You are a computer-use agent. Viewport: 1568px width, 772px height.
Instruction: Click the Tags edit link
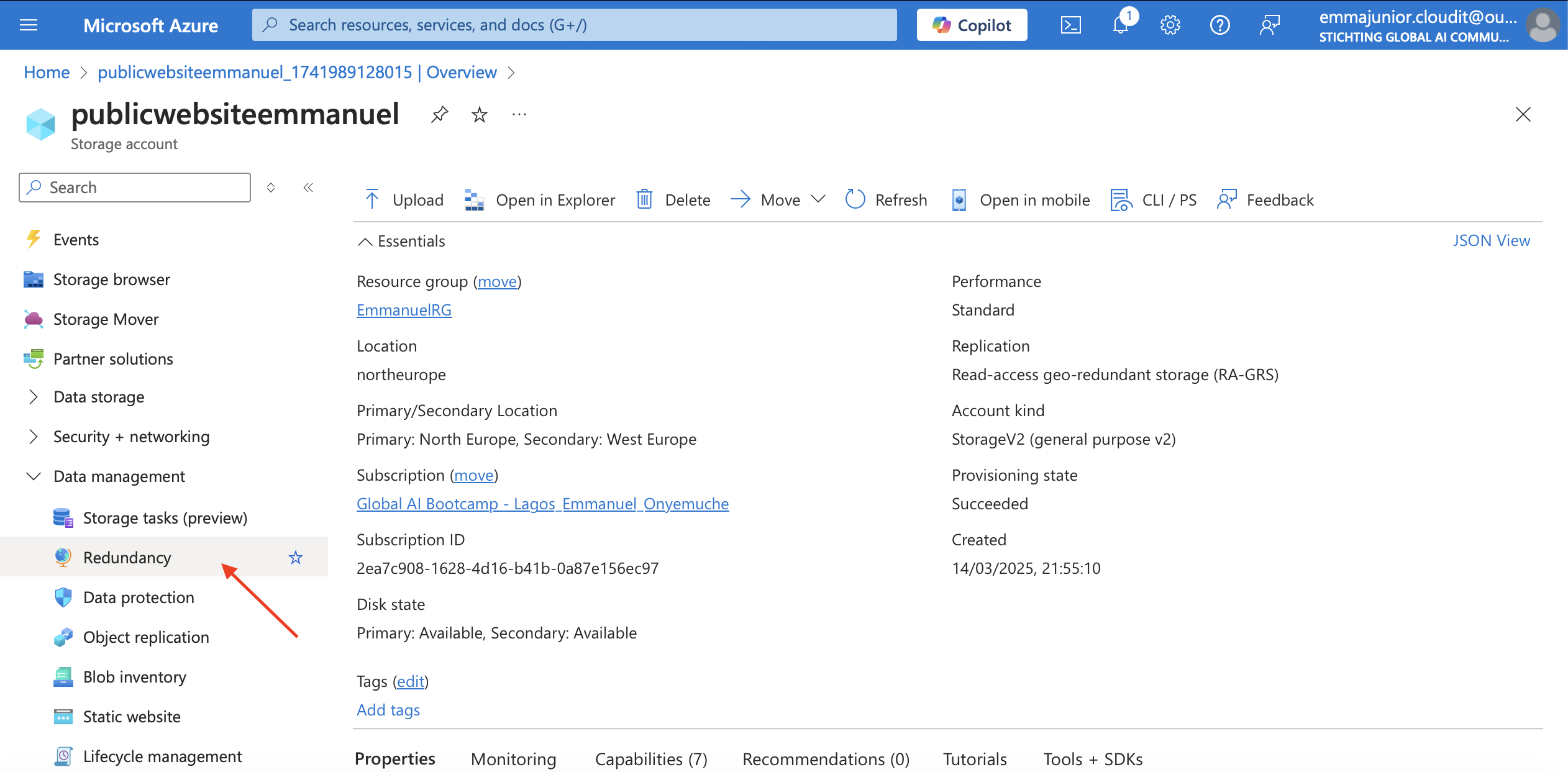tap(411, 681)
